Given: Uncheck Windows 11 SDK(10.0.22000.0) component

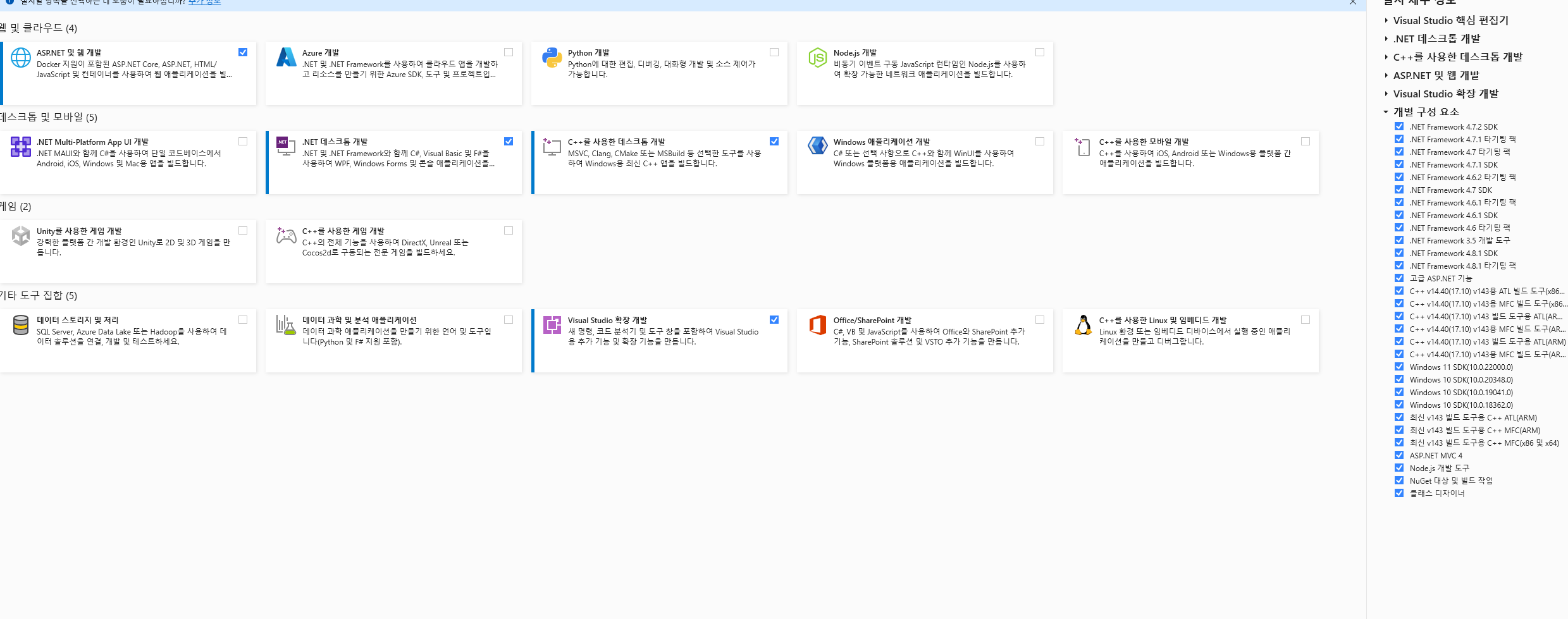Looking at the screenshot, I should click(x=1398, y=367).
